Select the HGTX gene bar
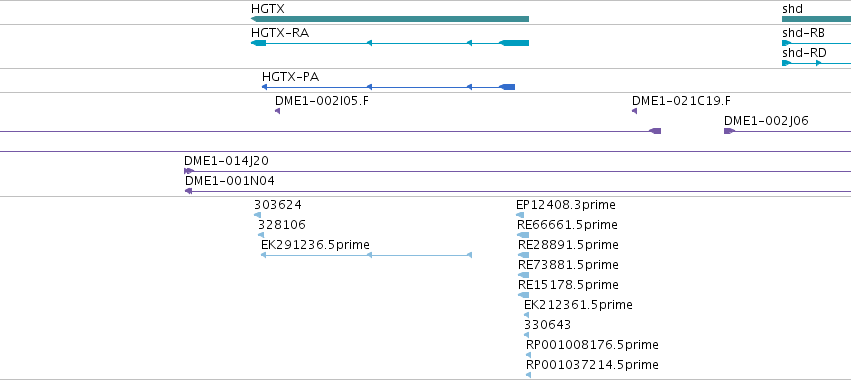Image resolution: width=851 pixels, height=380 pixels. click(x=390, y=19)
